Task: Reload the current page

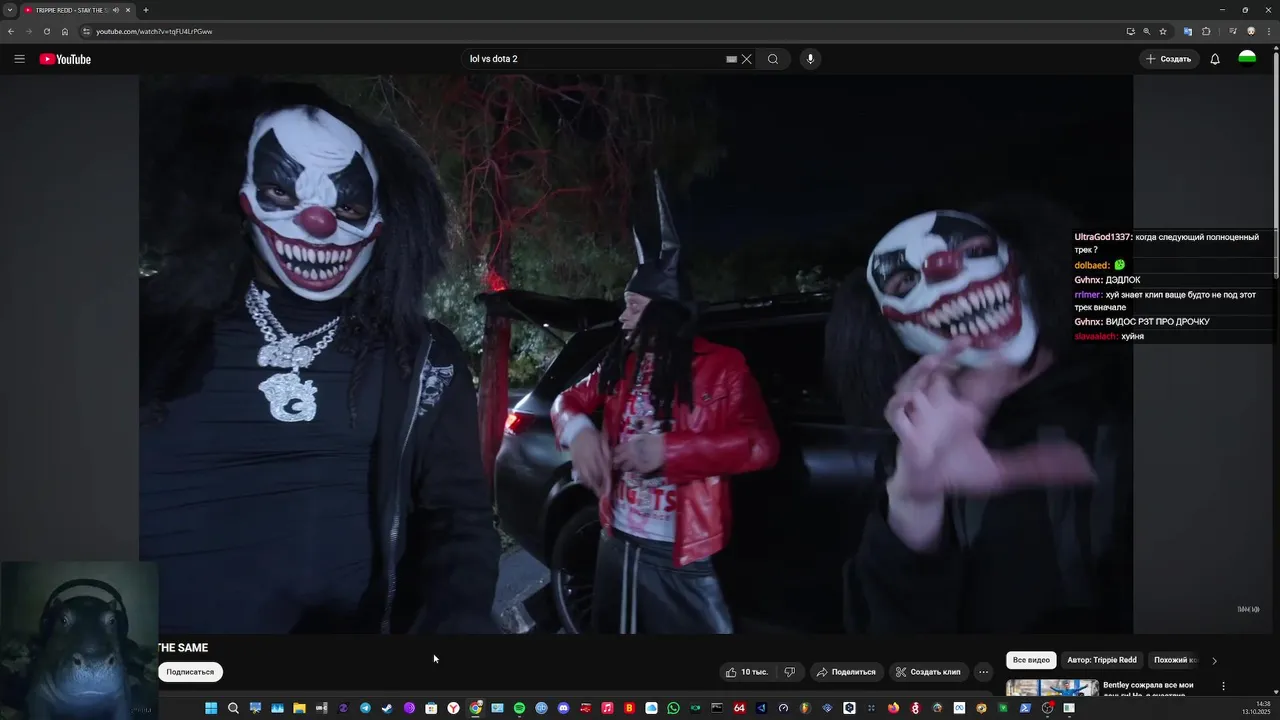Action: tap(47, 31)
